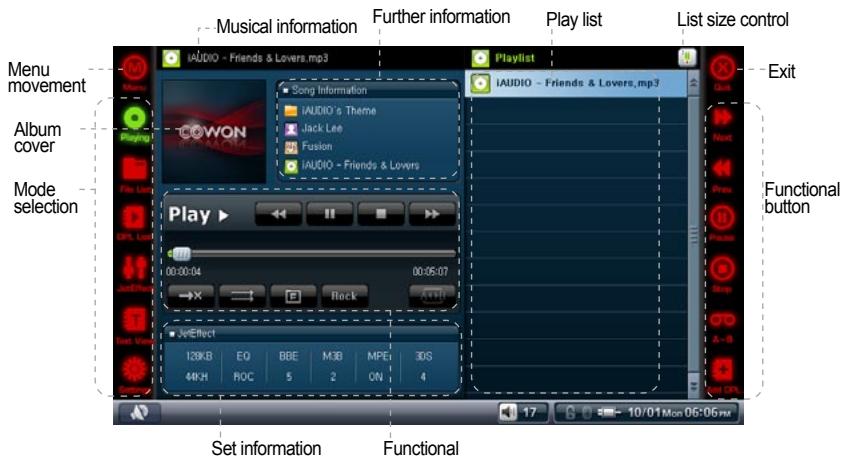This screenshot has width=843, height=459.
Task: Click the music file icon beside title
Action: pos(171,58)
